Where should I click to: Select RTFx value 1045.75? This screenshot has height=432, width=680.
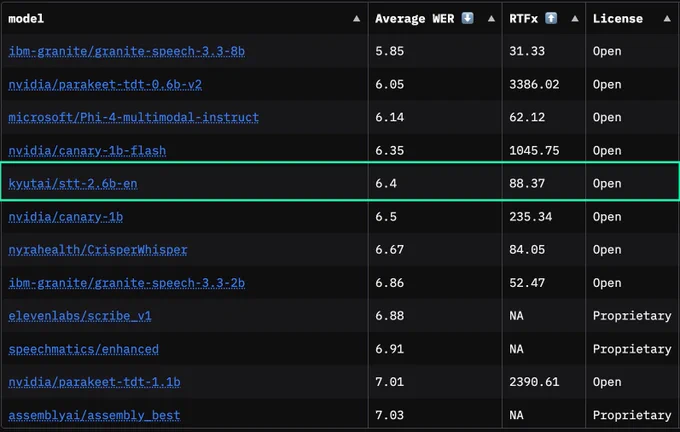[x=534, y=151]
